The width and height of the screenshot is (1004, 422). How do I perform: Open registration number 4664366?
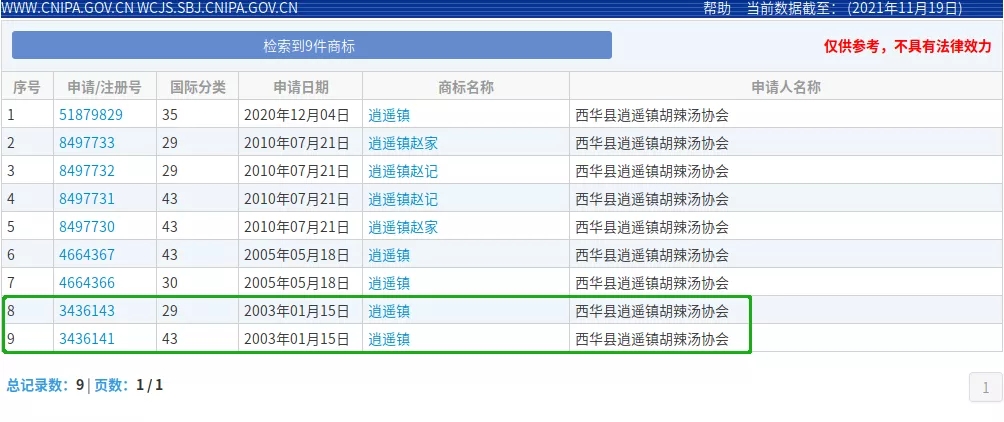tap(87, 283)
